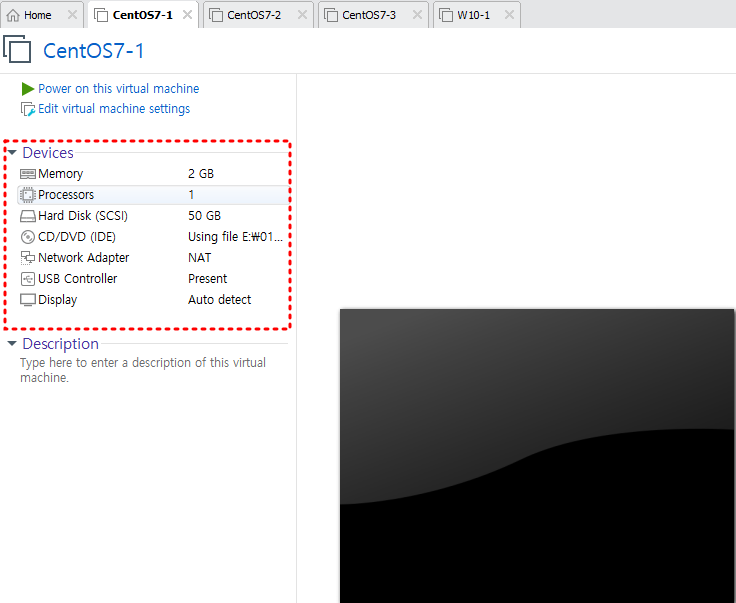
Task: Click the large CentOS7-1 VM title icon
Action: (17, 49)
